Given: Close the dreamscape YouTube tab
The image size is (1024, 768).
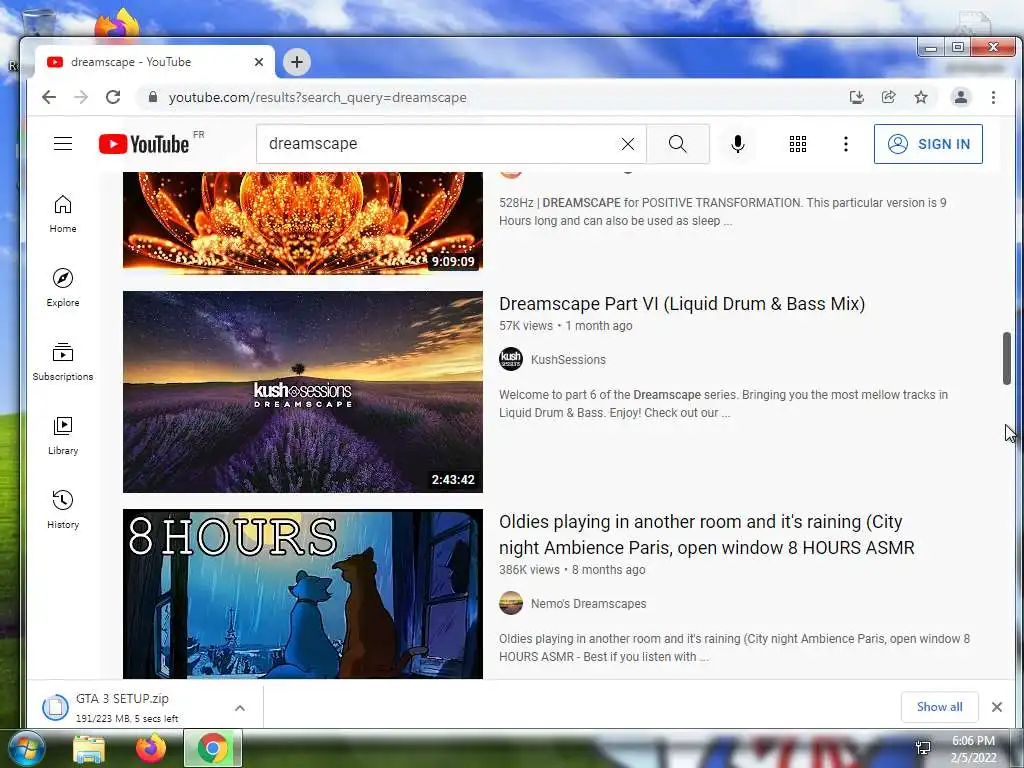Looking at the screenshot, I should click(259, 62).
